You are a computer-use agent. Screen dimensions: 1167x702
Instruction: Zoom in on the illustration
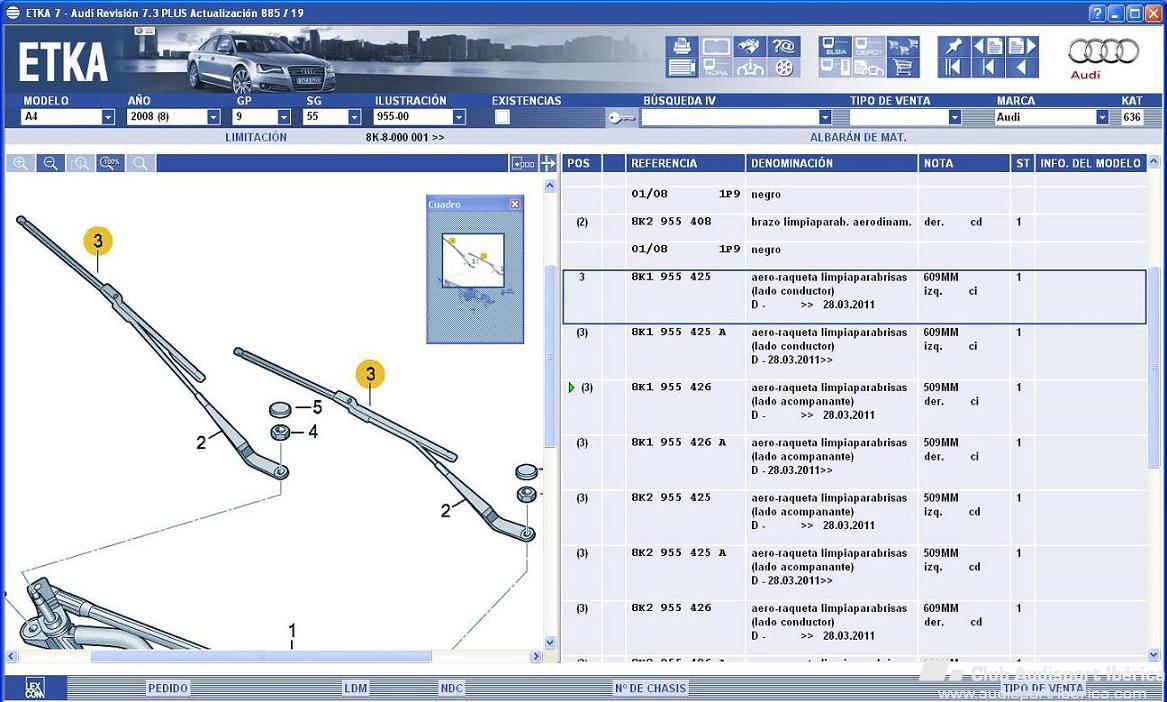[21, 163]
